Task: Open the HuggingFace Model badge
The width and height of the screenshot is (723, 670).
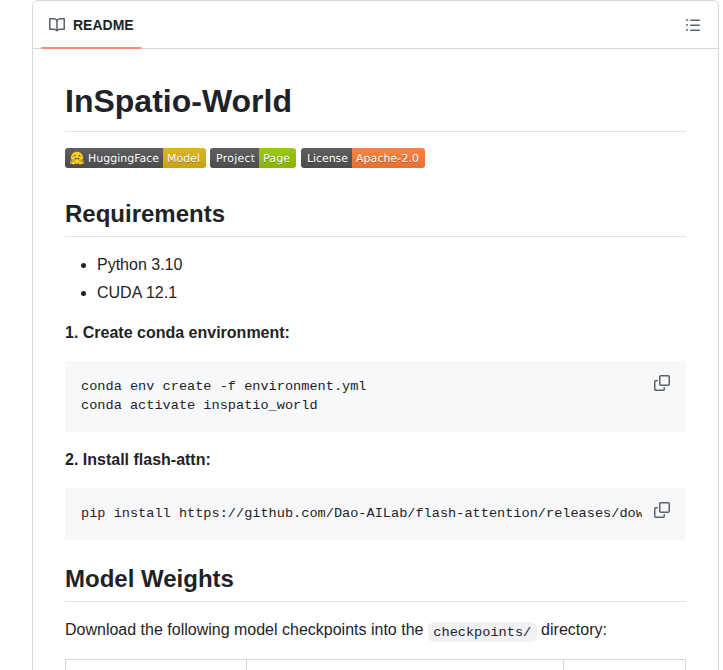Action: (x=135, y=158)
